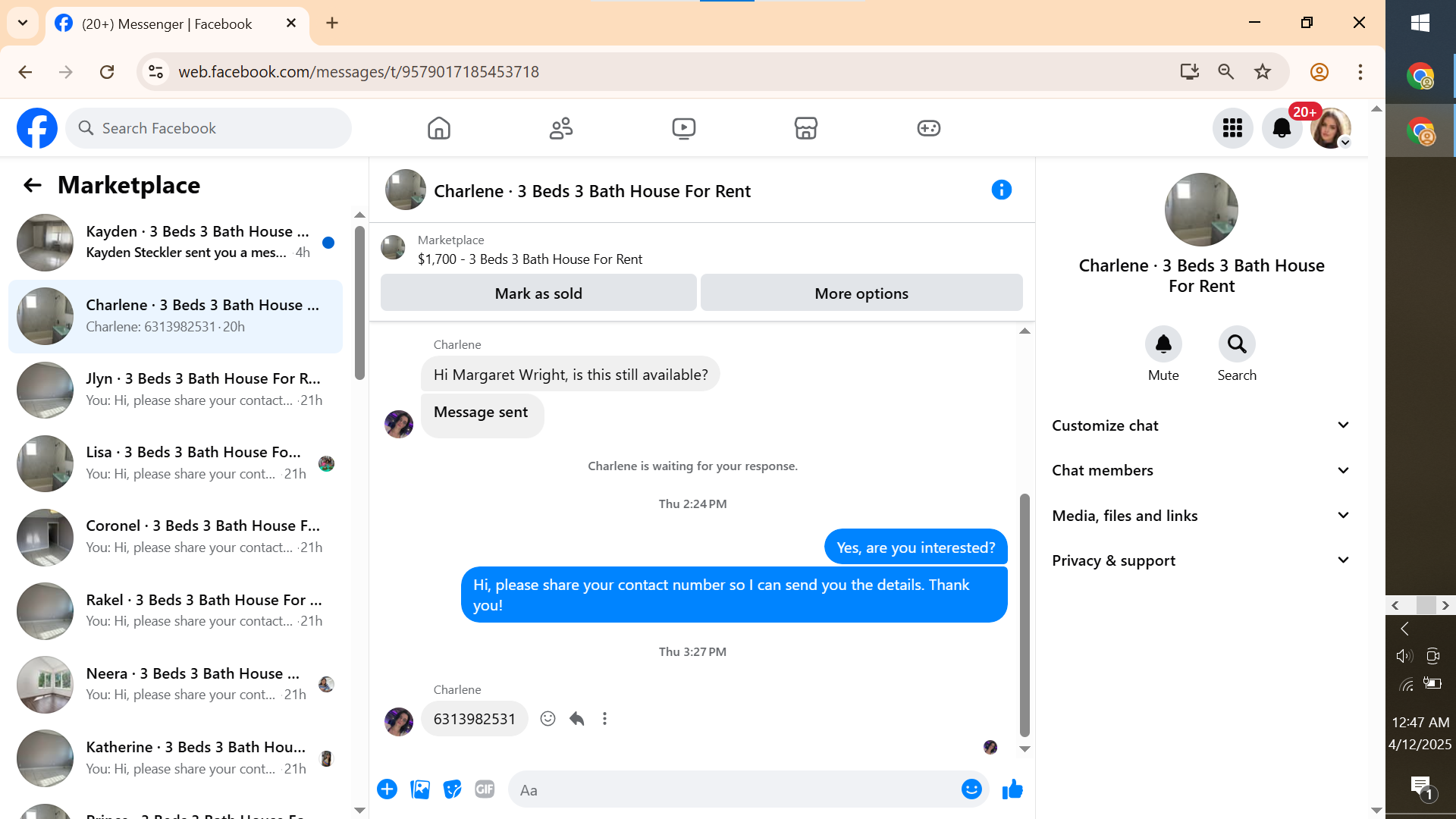Open Katherine conversation
The image size is (1456, 819).
176,758
